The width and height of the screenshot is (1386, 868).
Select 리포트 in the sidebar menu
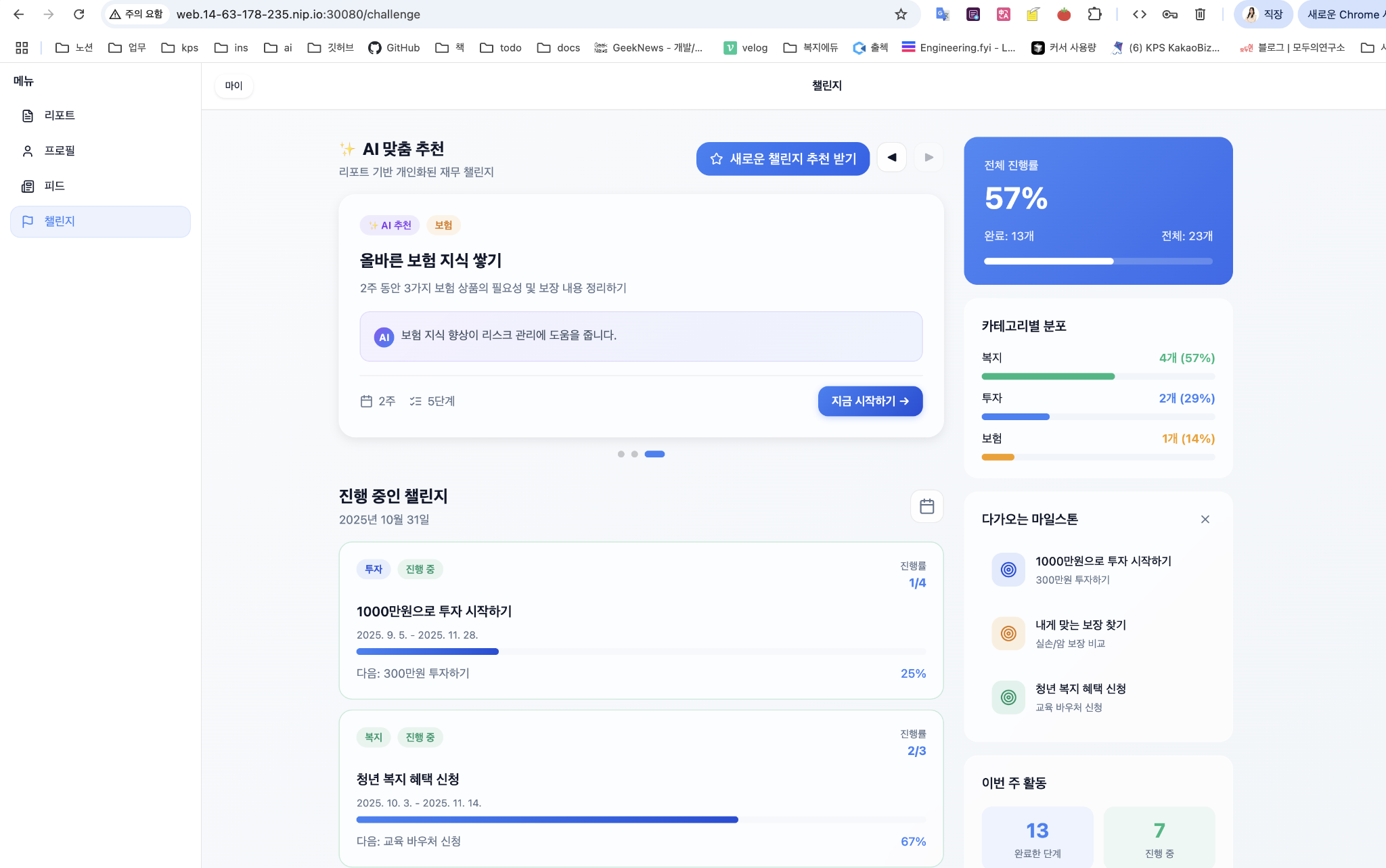click(100, 116)
